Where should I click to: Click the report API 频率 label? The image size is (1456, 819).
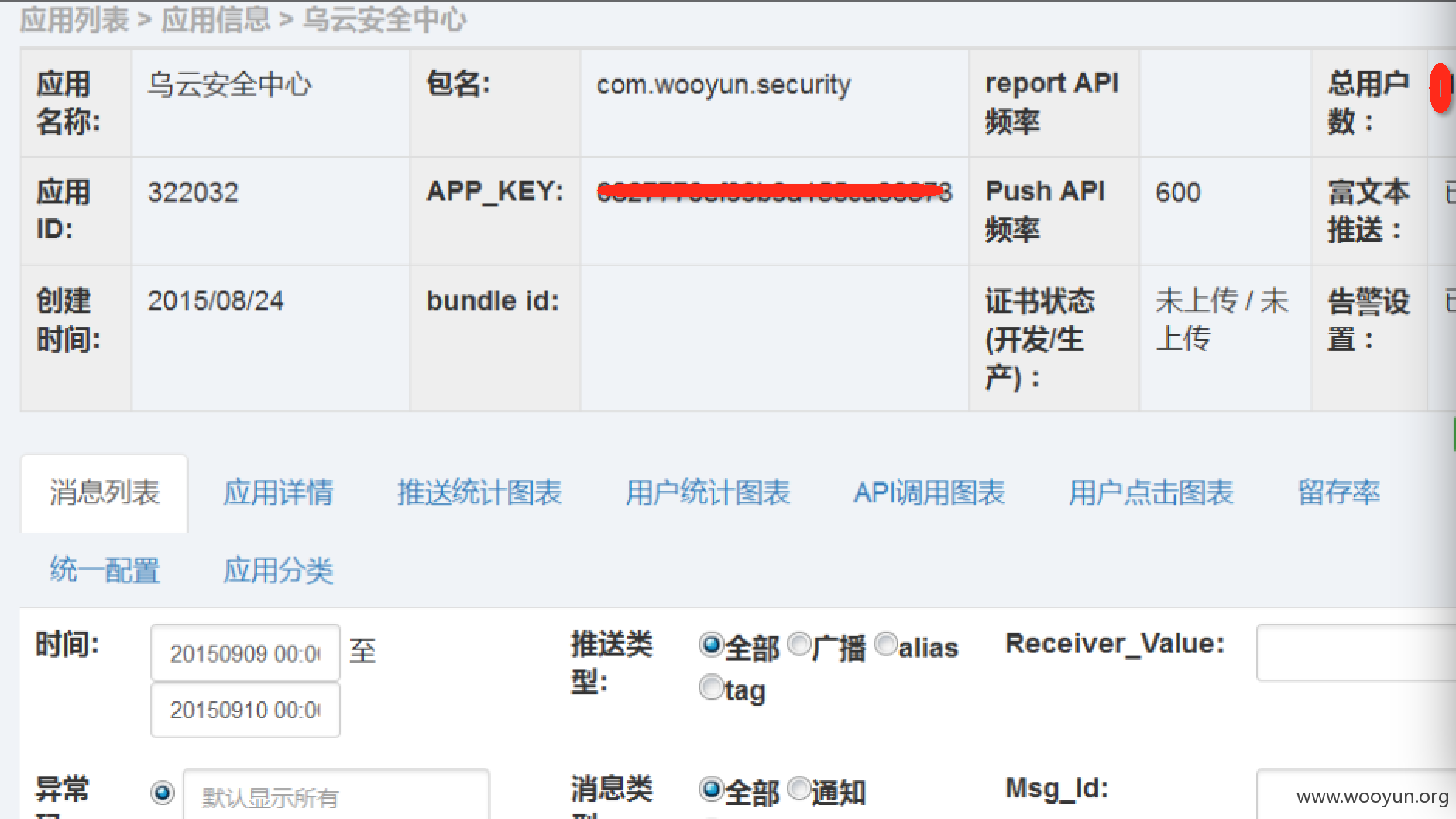click(x=1052, y=102)
